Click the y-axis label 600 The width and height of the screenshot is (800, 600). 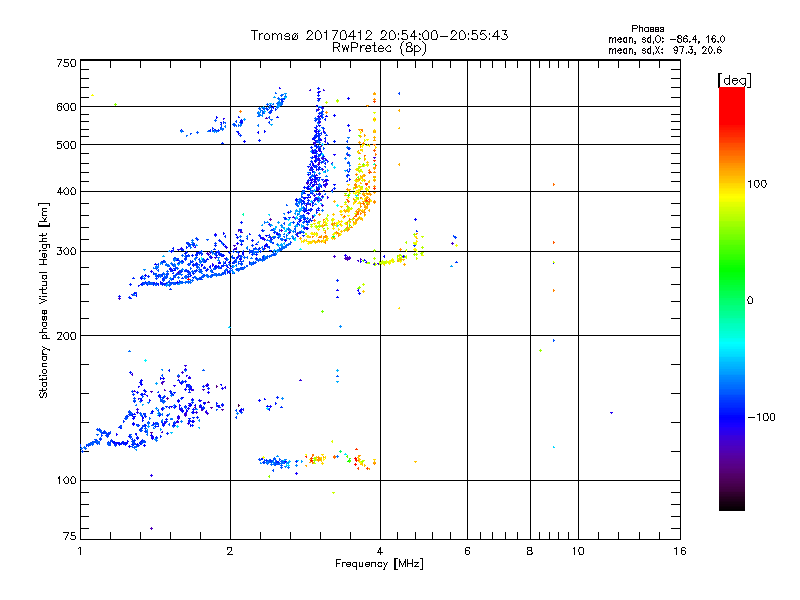pyautogui.click(x=66, y=107)
